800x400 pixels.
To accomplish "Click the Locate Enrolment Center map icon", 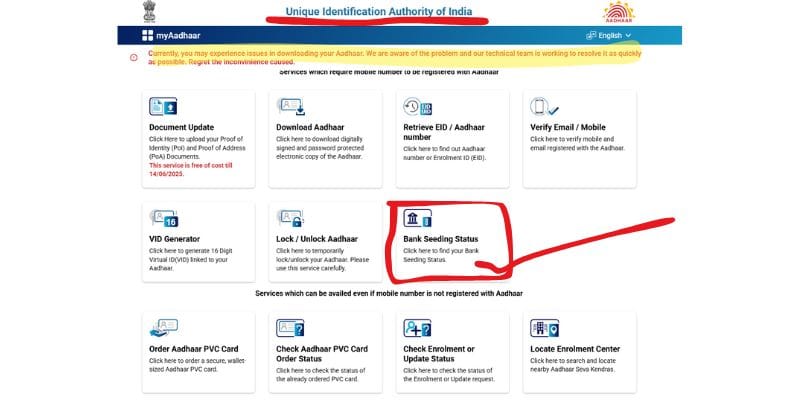I will pyautogui.click(x=544, y=328).
